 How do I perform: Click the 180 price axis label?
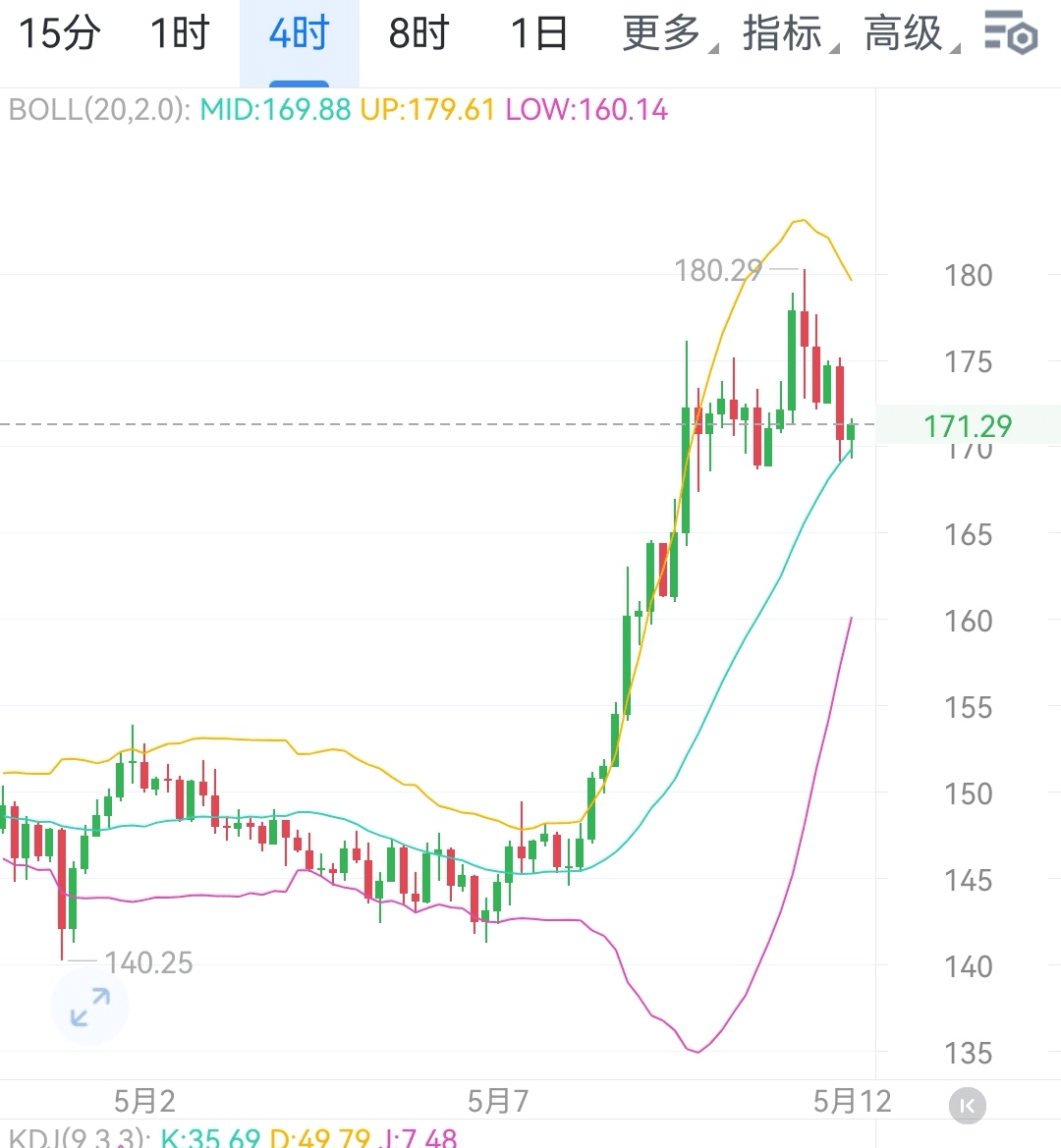[x=968, y=275]
